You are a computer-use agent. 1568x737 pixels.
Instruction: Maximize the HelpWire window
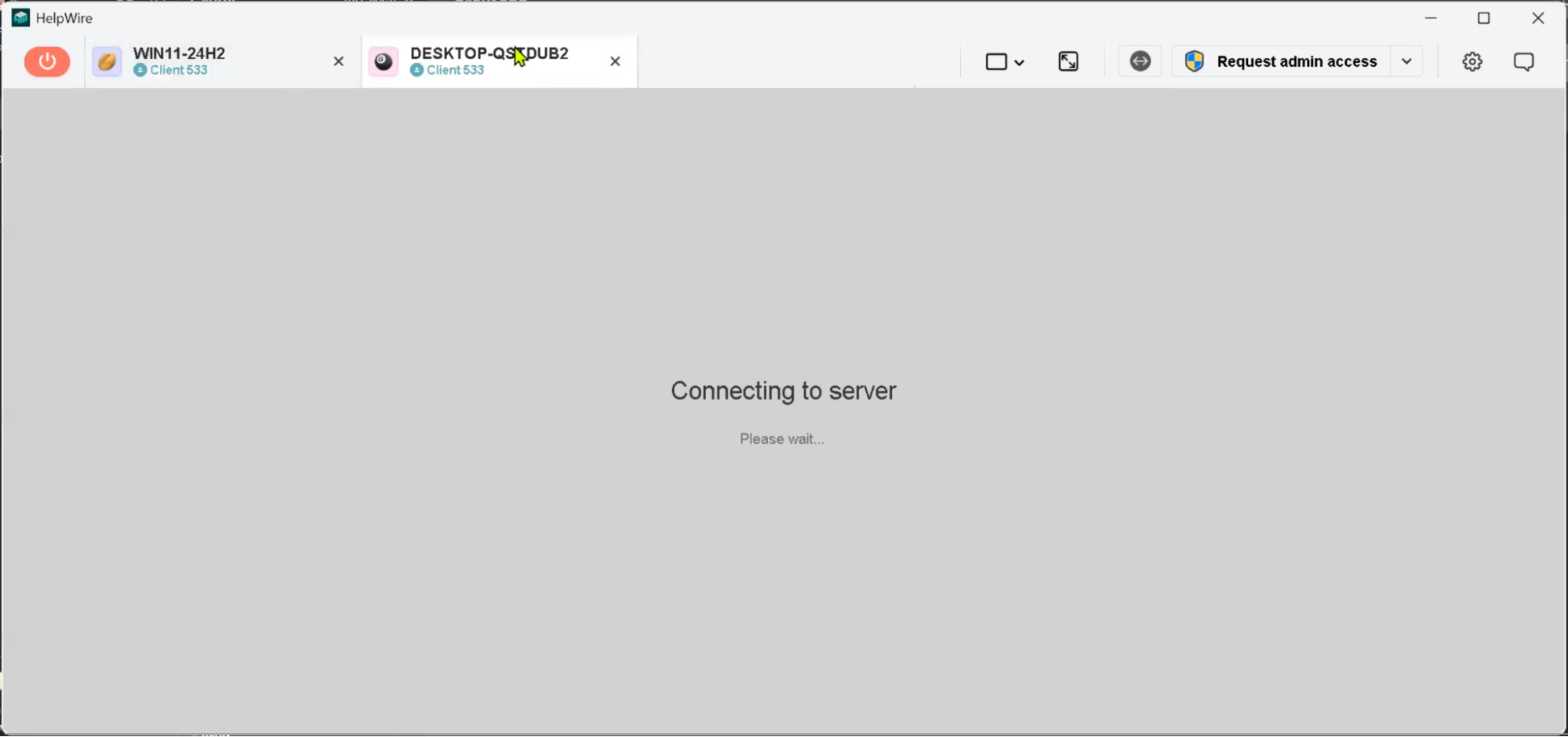[x=1483, y=17]
